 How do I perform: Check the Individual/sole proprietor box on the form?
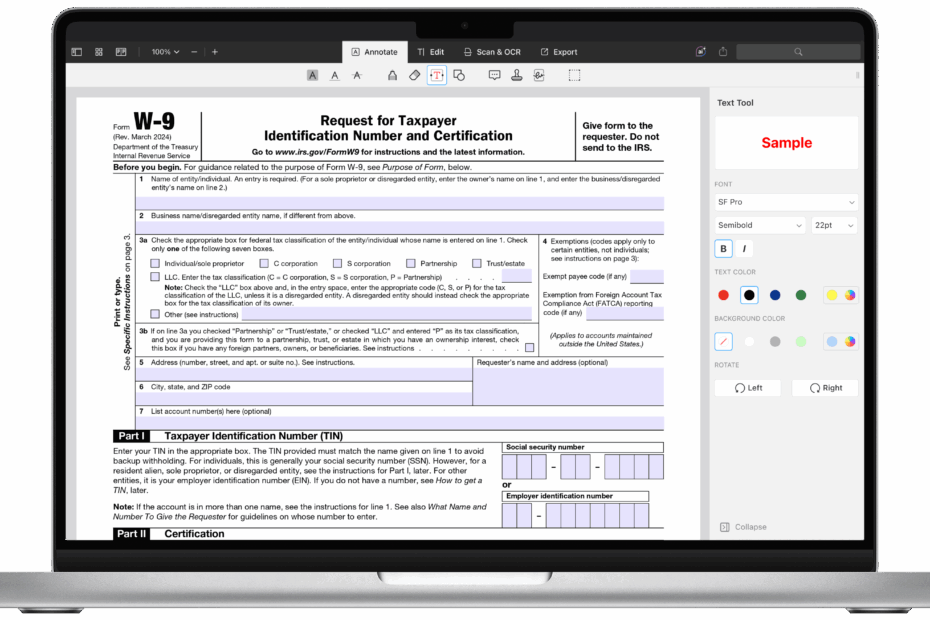(155, 262)
